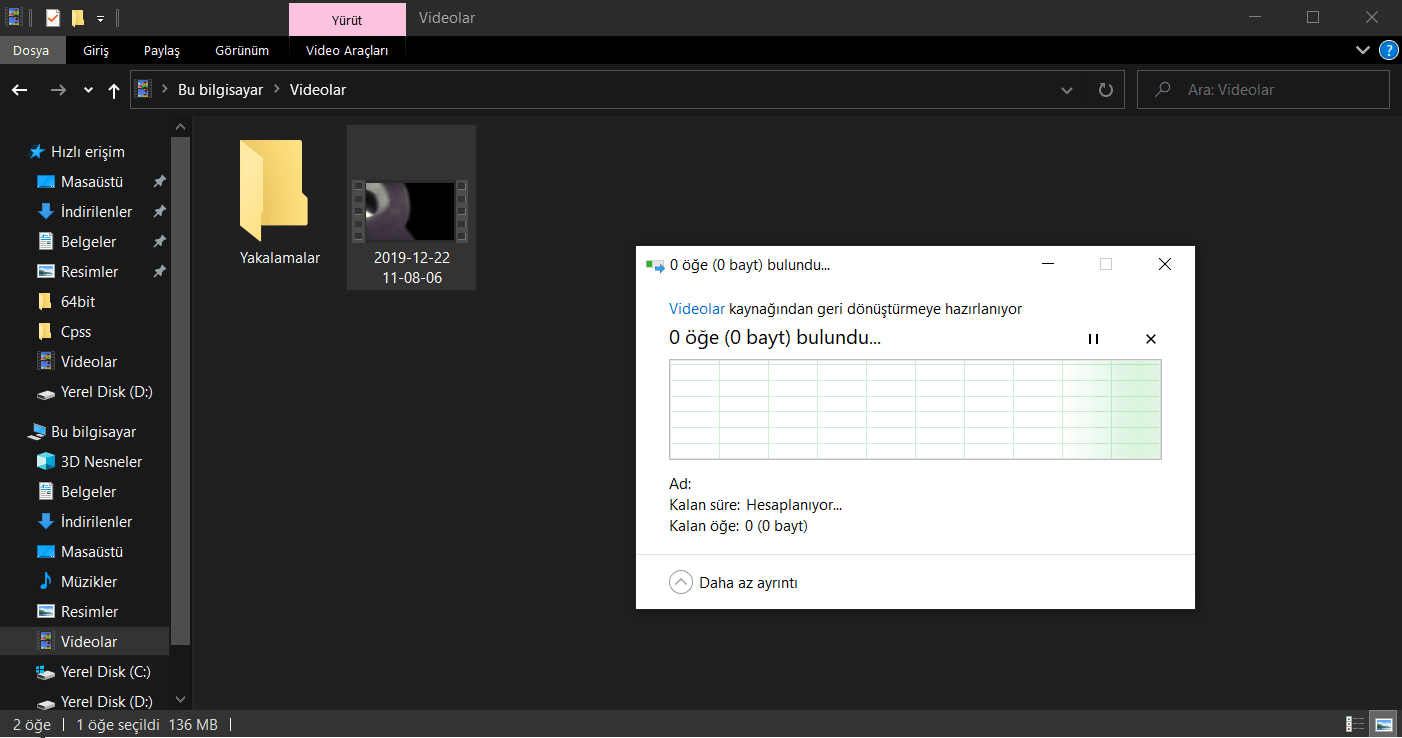This screenshot has height=738, width=1402.
Task: Open the address bar history dropdown
Action: tap(1067, 90)
